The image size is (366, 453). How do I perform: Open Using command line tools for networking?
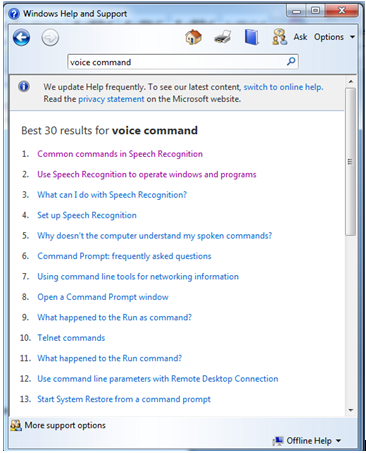[x=138, y=276]
